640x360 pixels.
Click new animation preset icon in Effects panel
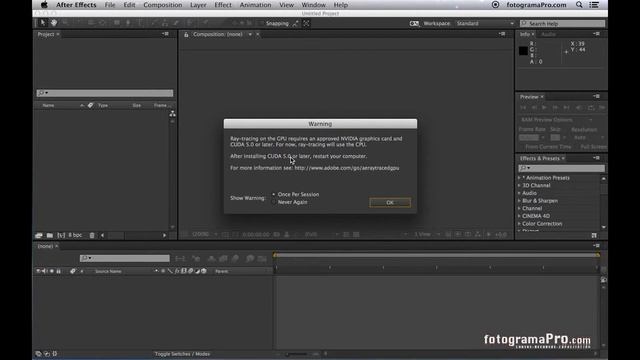594,236
